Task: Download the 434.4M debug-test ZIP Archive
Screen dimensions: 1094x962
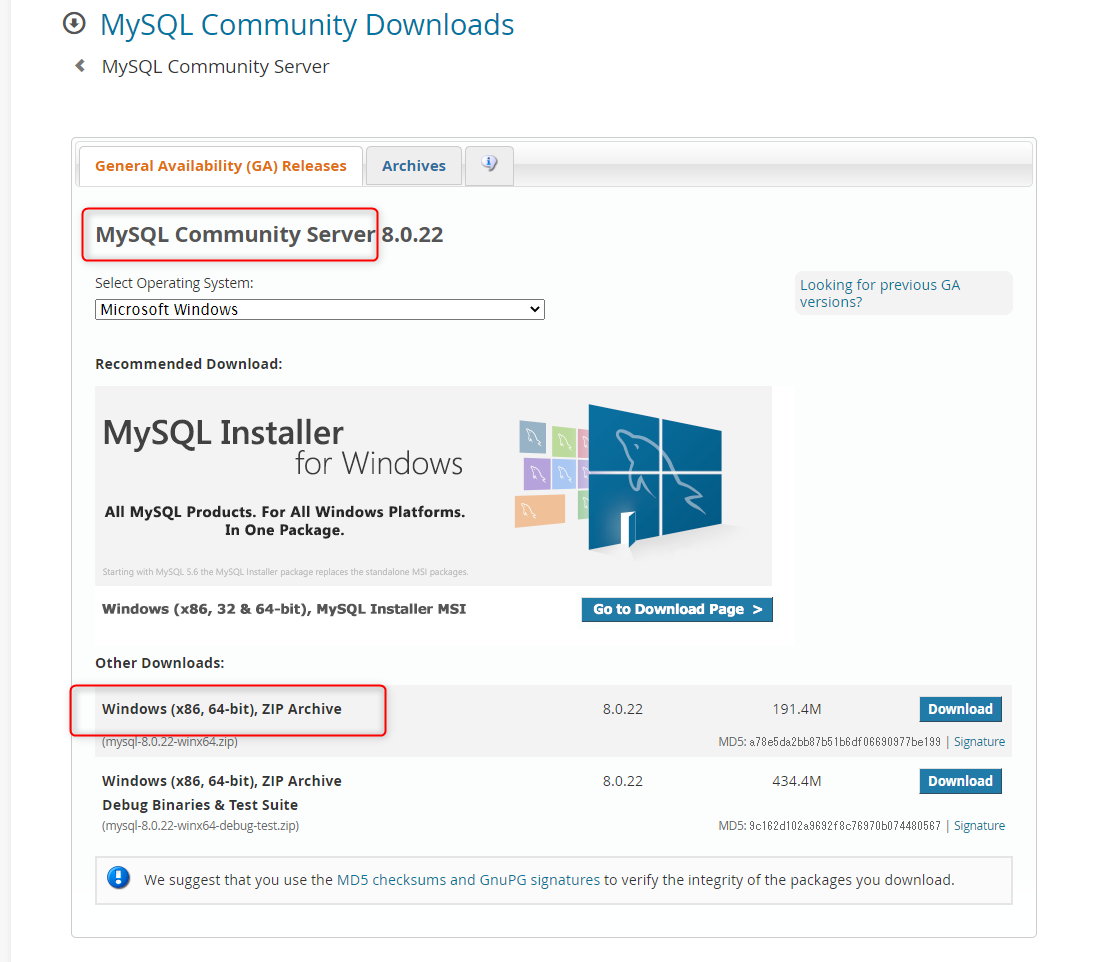Action: [960, 781]
